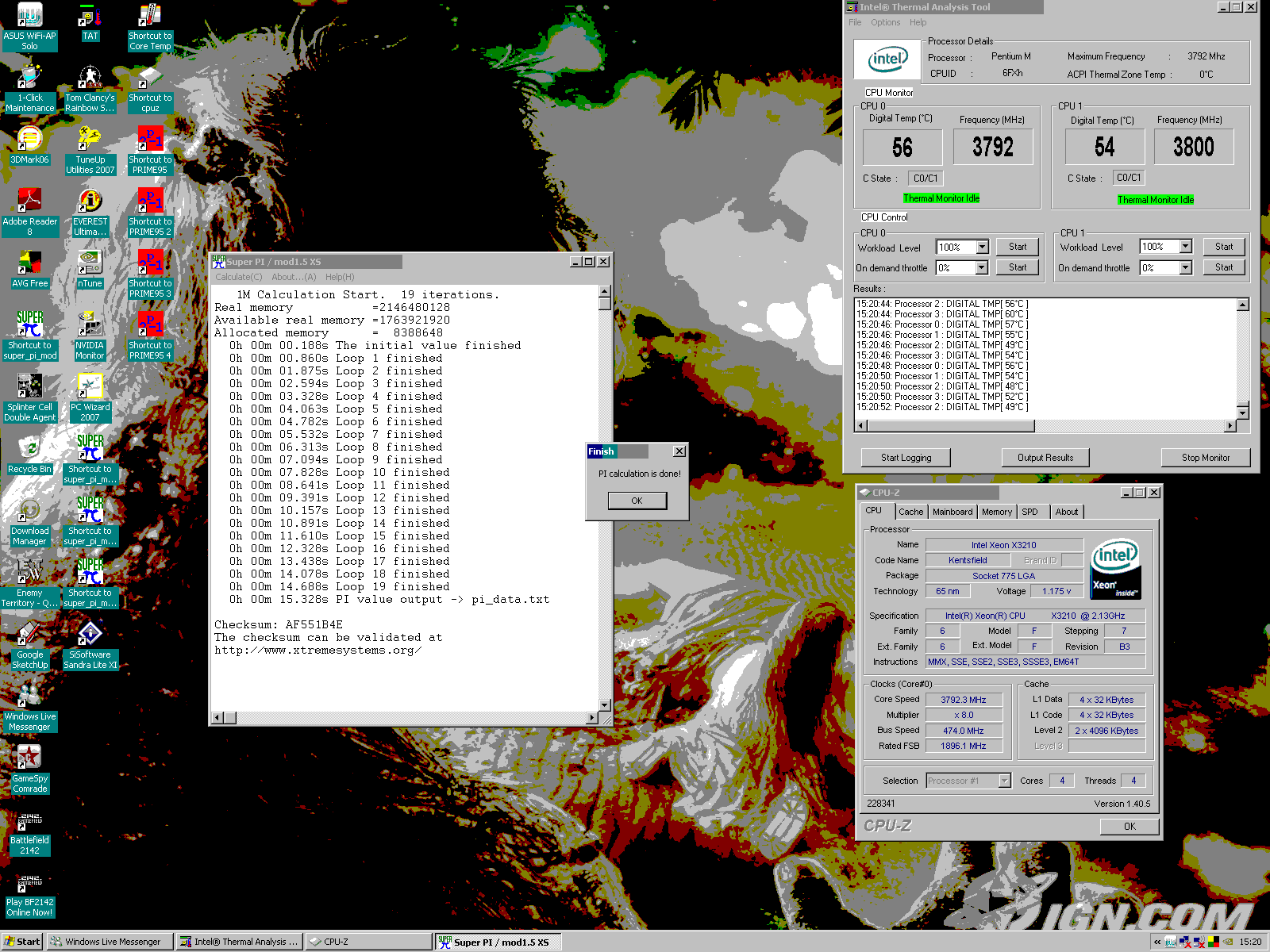Click Results log horizontal scrollbar thumb
1270x952 pixels.
[x=950, y=426]
